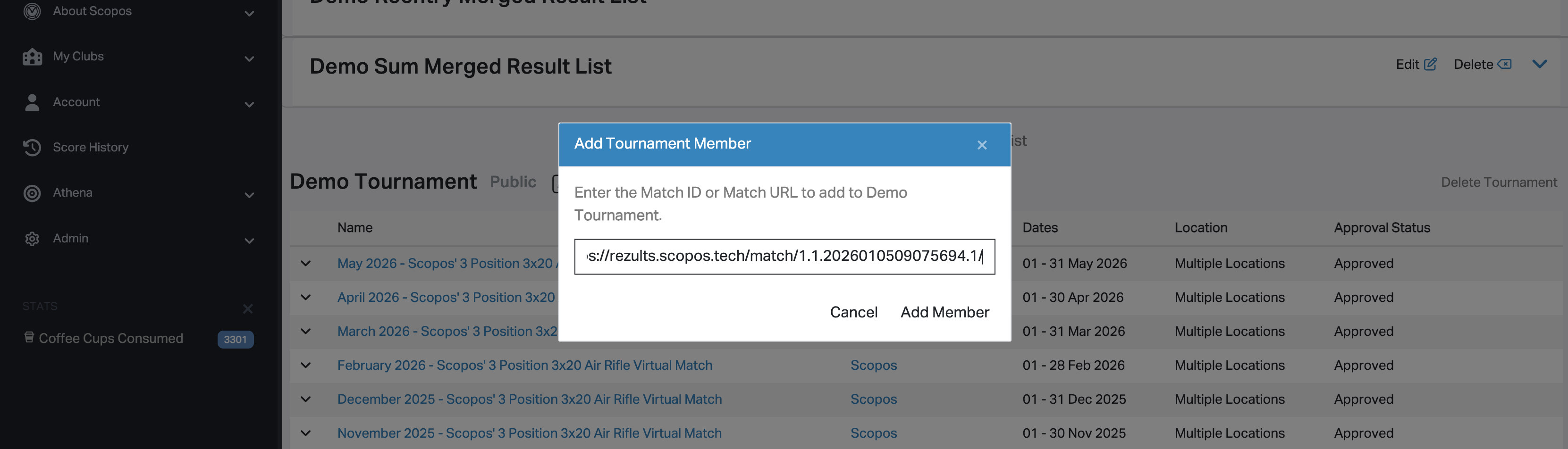Click the Account person icon
Viewport: 1568px width, 449px height.
(32, 102)
